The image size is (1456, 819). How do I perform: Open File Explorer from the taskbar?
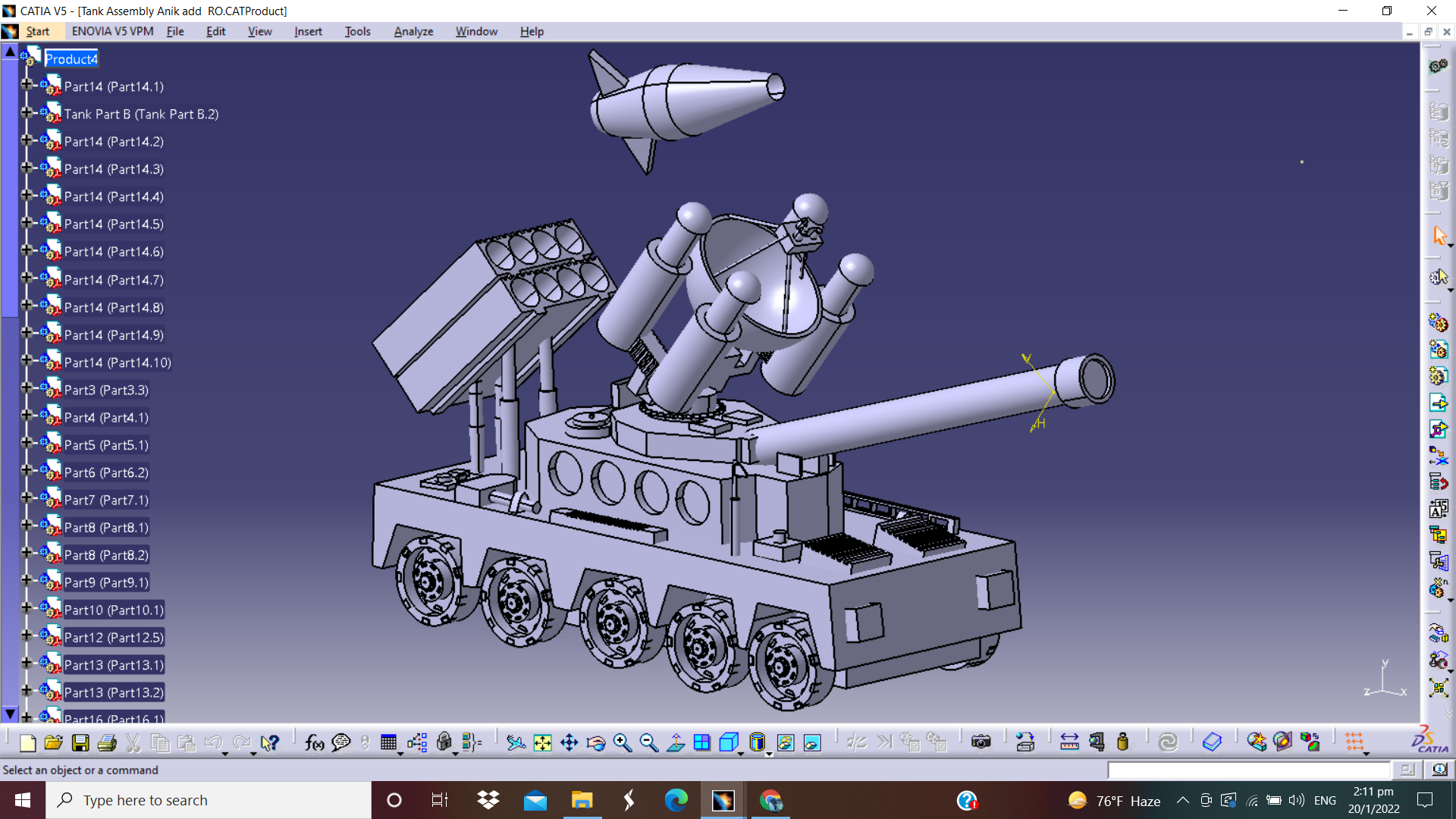[582, 800]
